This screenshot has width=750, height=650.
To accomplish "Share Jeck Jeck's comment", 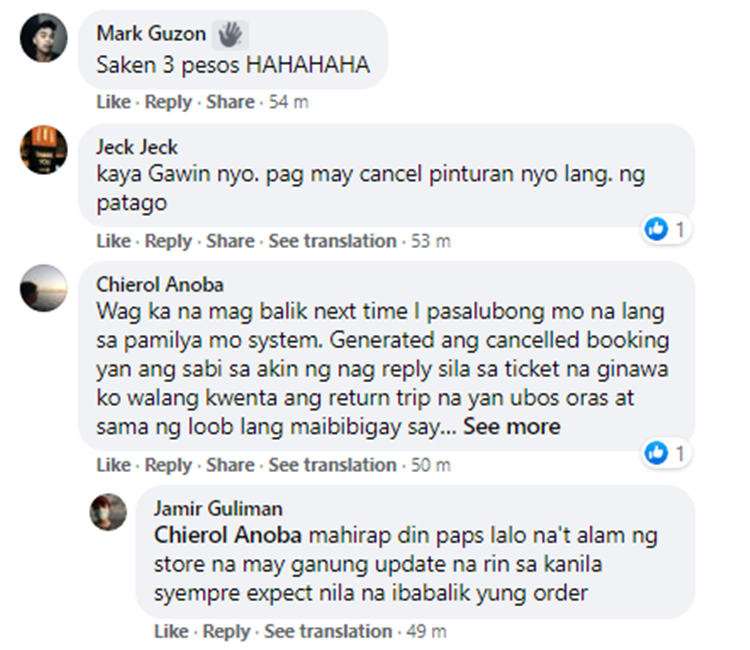I will 230,241.
